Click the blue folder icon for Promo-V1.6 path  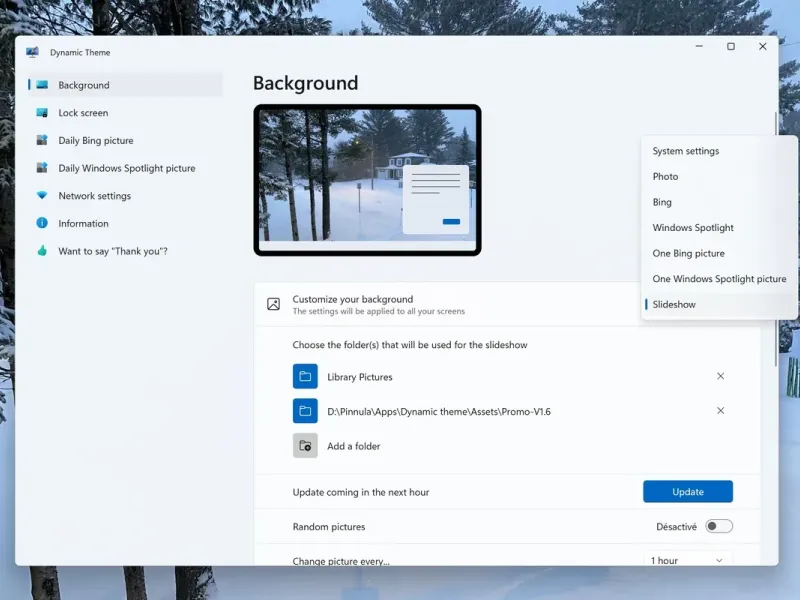[x=305, y=411]
